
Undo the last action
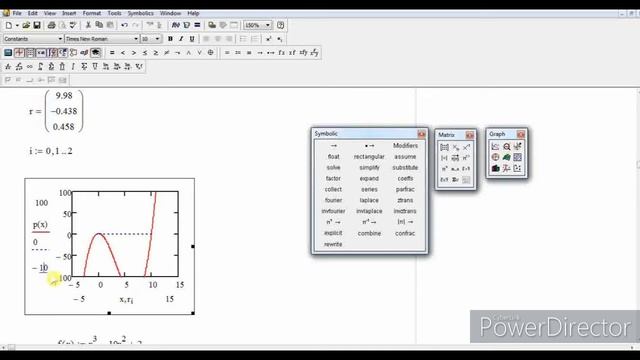pyautogui.click(x=124, y=25)
